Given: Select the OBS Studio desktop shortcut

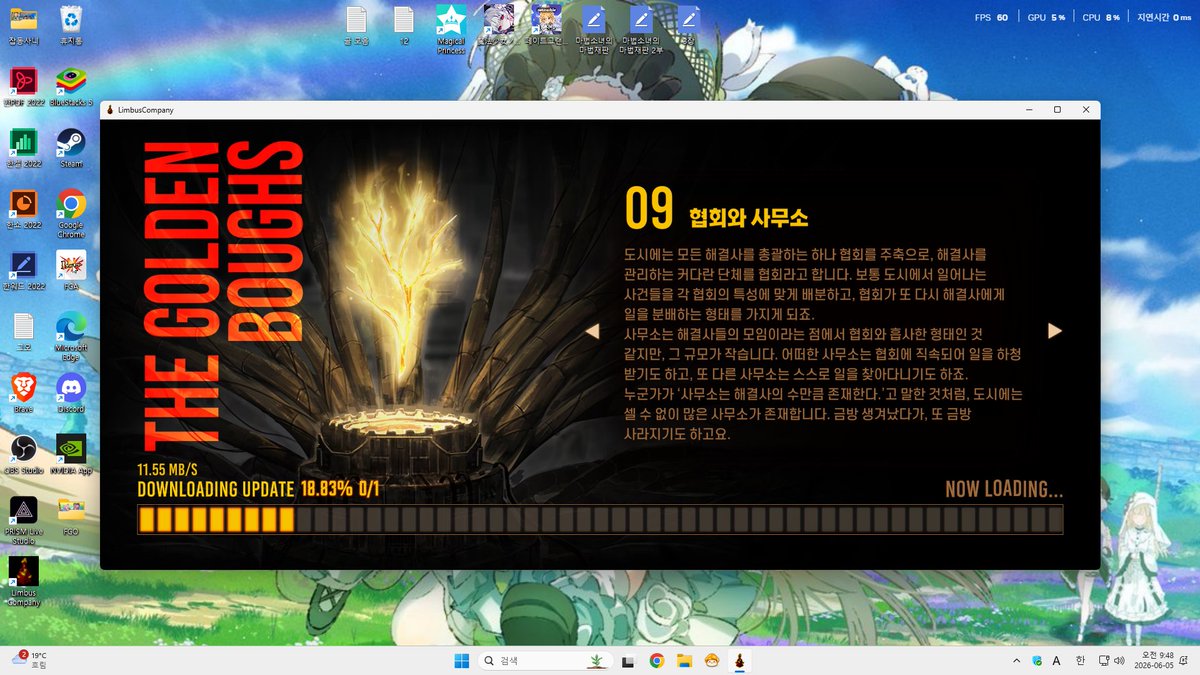Looking at the screenshot, I should [x=23, y=453].
